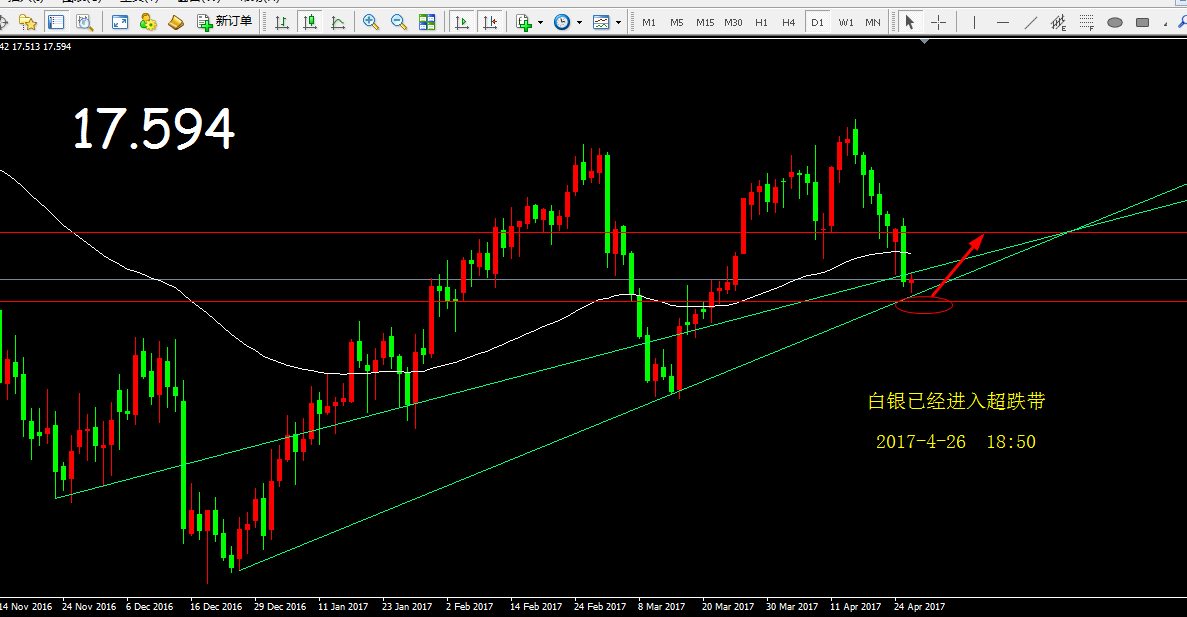Click the yellow 白银已经进入超跌带 annotation

point(956,401)
